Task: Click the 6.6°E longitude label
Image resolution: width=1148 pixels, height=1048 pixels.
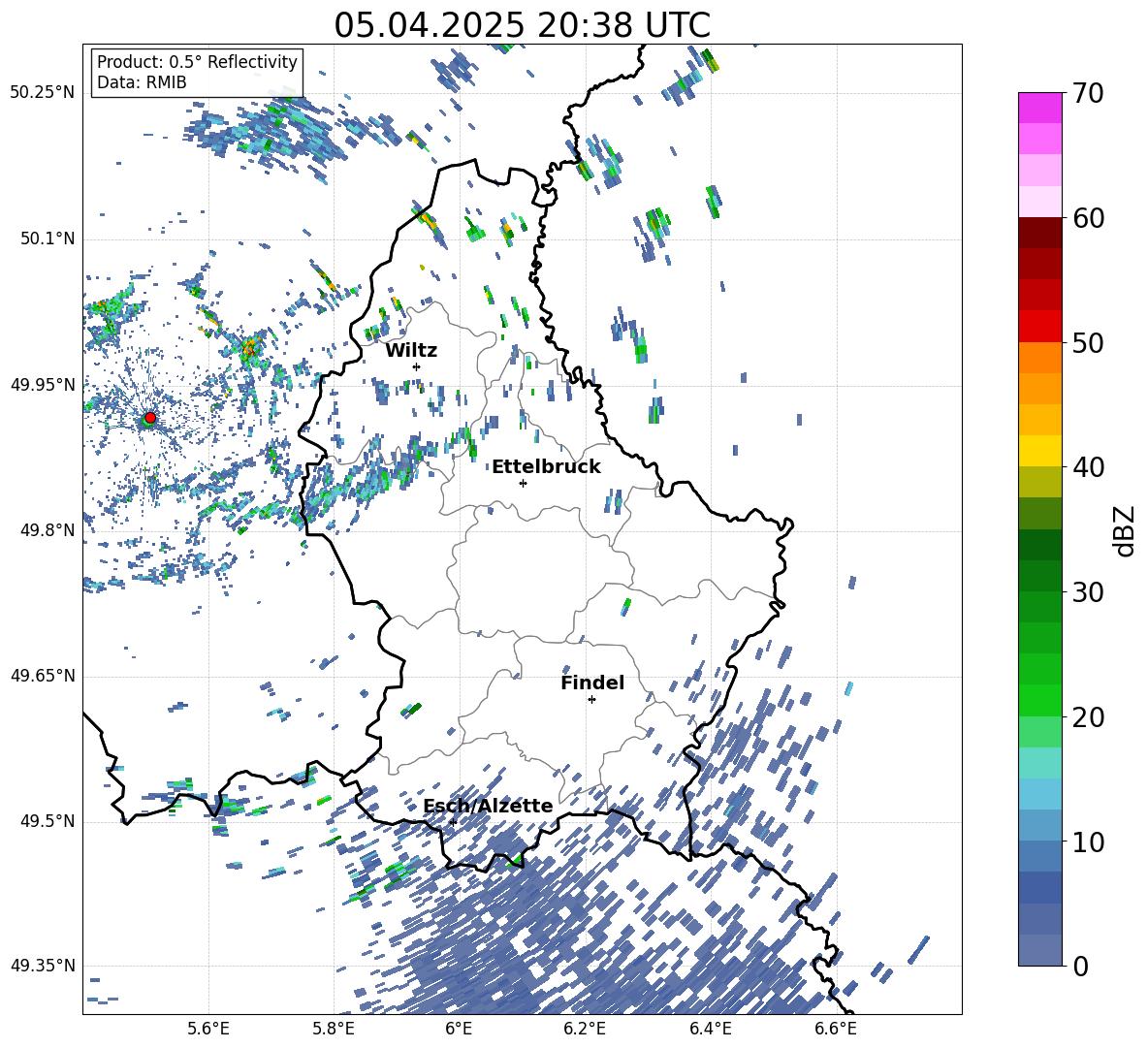Action: [836, 1029]
